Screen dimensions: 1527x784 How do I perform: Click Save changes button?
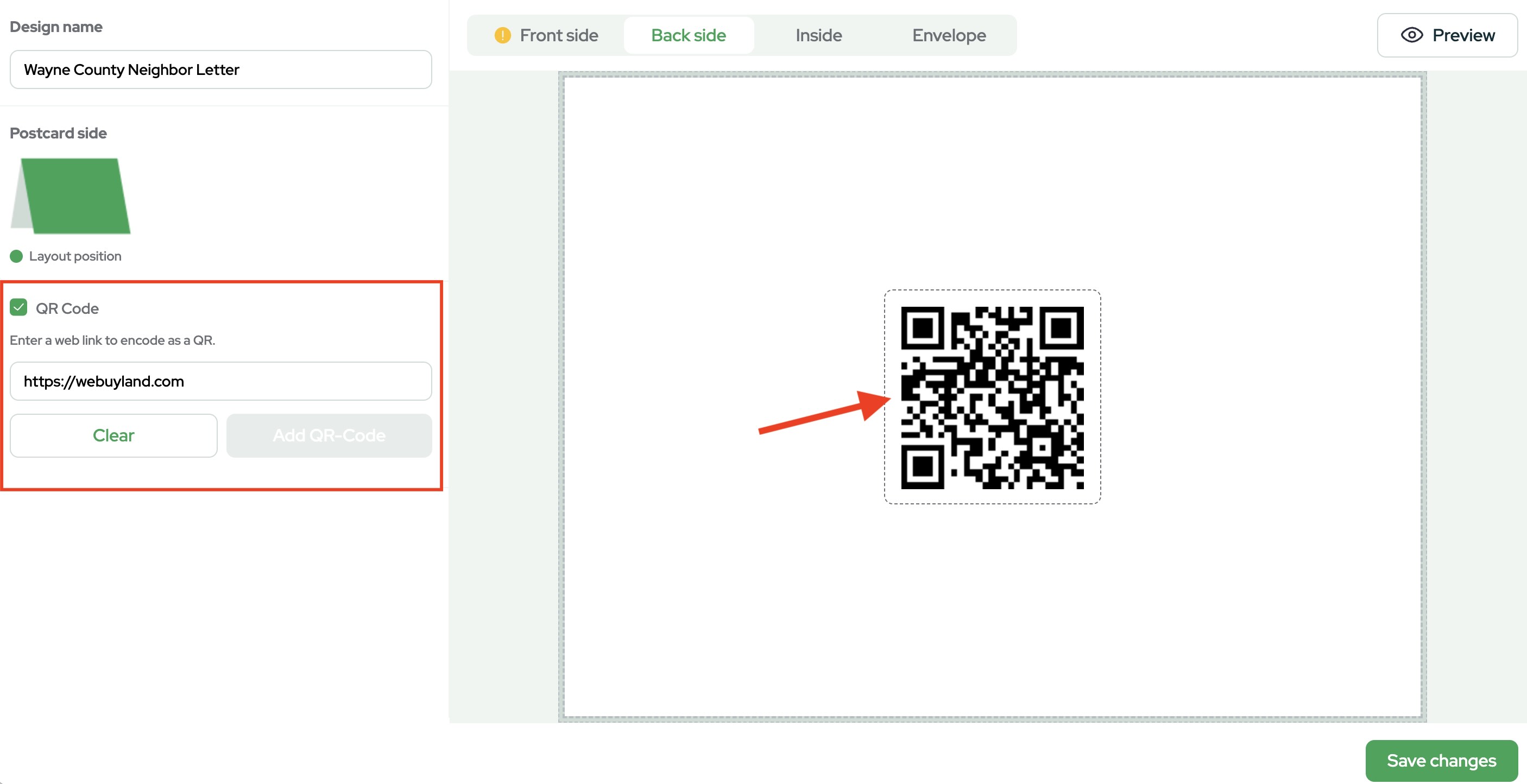click(1441, 760)
